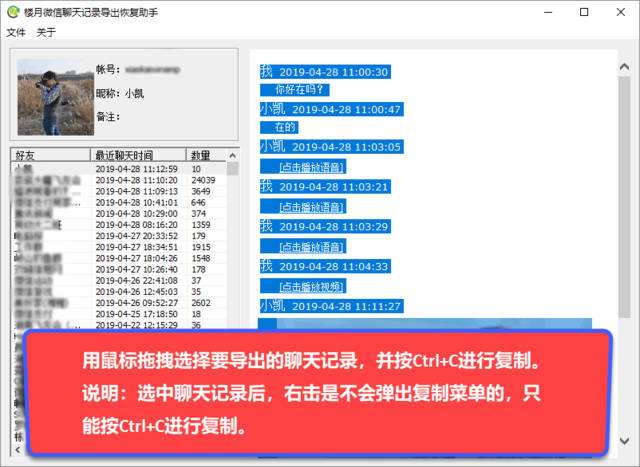Viewport: 640px width, 467px height.
Task: Select the row dated 2019-04-28 11:10:20
Action: (x=118, y=180)
